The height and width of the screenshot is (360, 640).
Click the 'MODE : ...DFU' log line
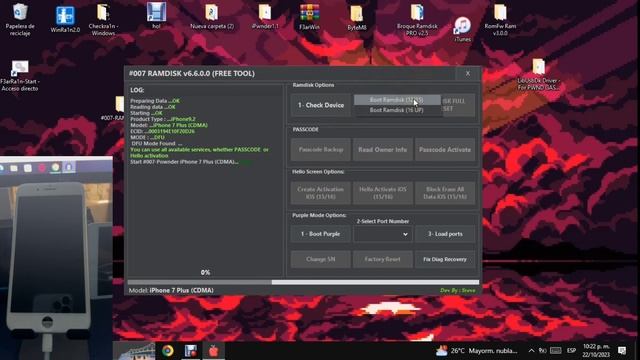point(148,138)
